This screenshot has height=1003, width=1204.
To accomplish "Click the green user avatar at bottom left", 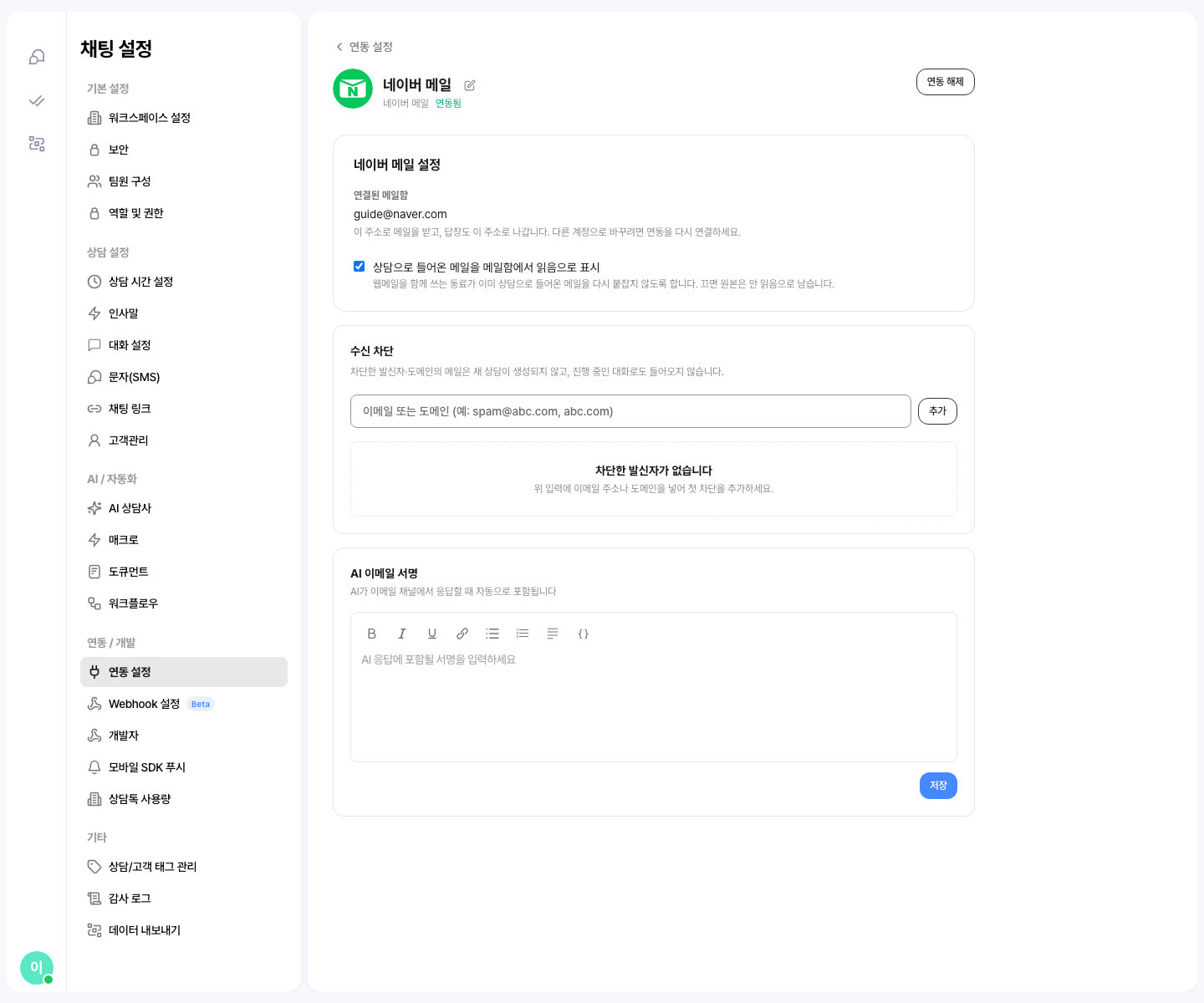I will click(37, 968).
